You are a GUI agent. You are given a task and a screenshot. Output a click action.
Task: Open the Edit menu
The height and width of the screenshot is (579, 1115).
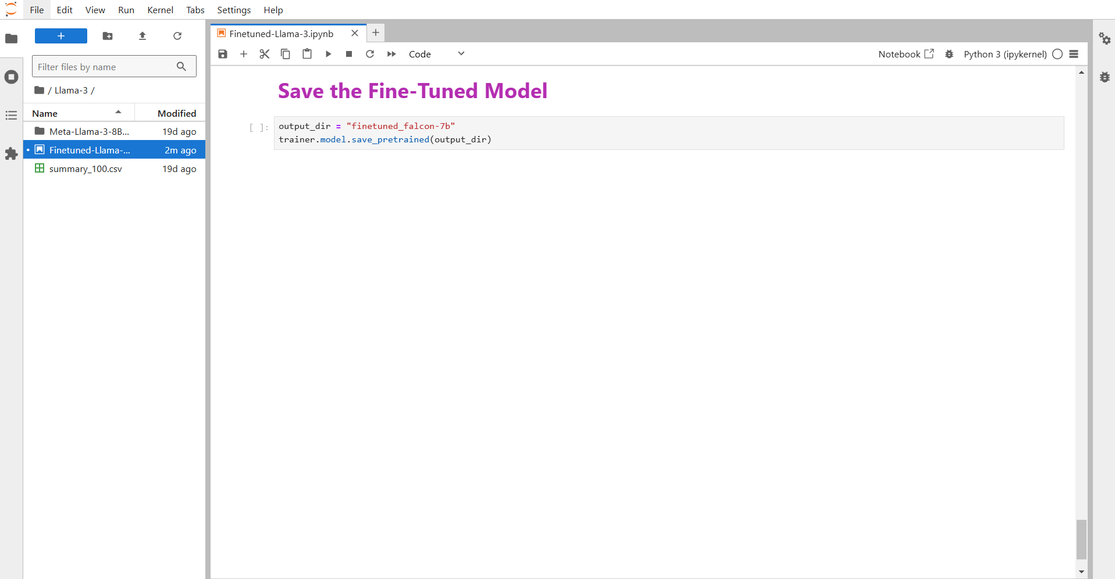(65, 10)
